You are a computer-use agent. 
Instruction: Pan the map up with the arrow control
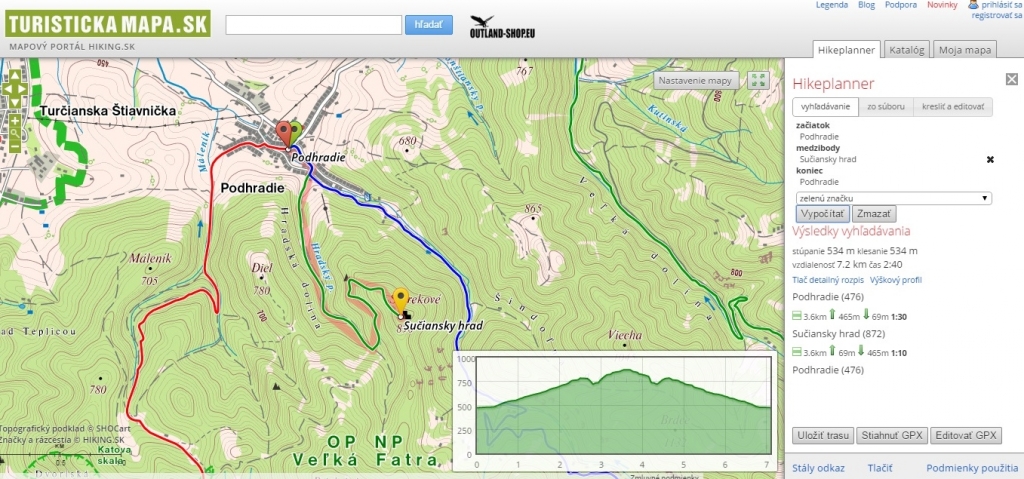14,76
